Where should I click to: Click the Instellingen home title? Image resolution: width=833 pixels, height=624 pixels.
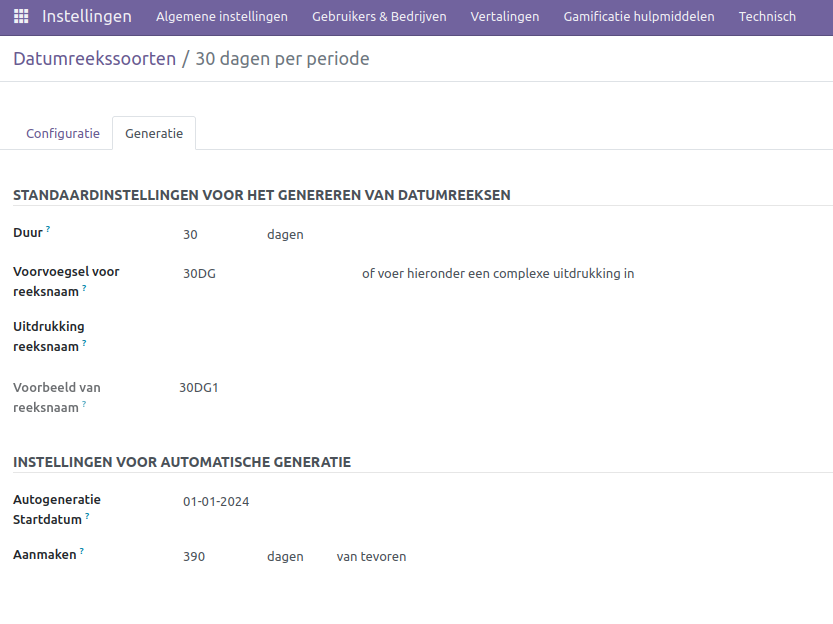pos(85,16)
